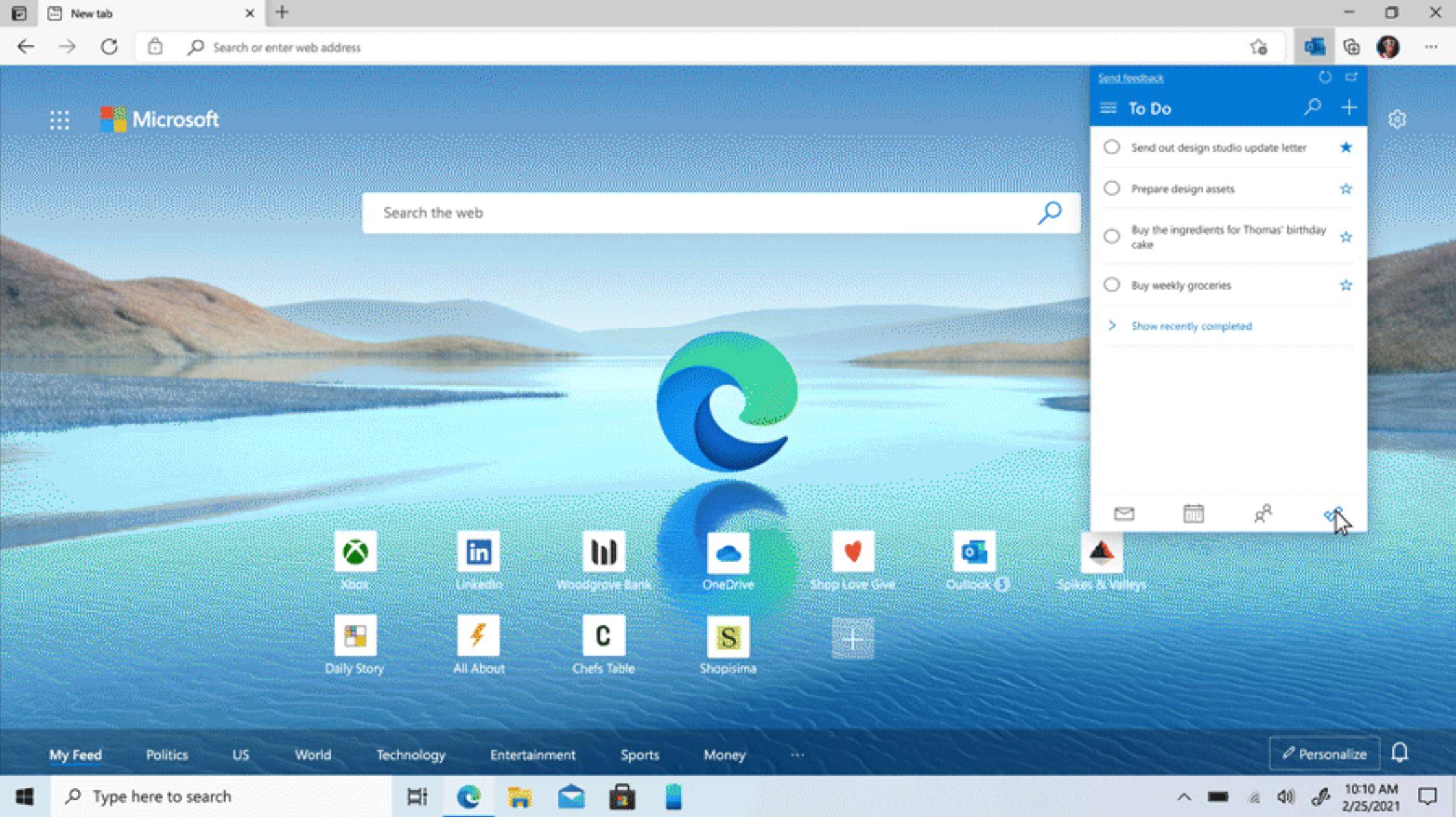
Task: Open Mail icon in To Do bar
Action: 1124,513
